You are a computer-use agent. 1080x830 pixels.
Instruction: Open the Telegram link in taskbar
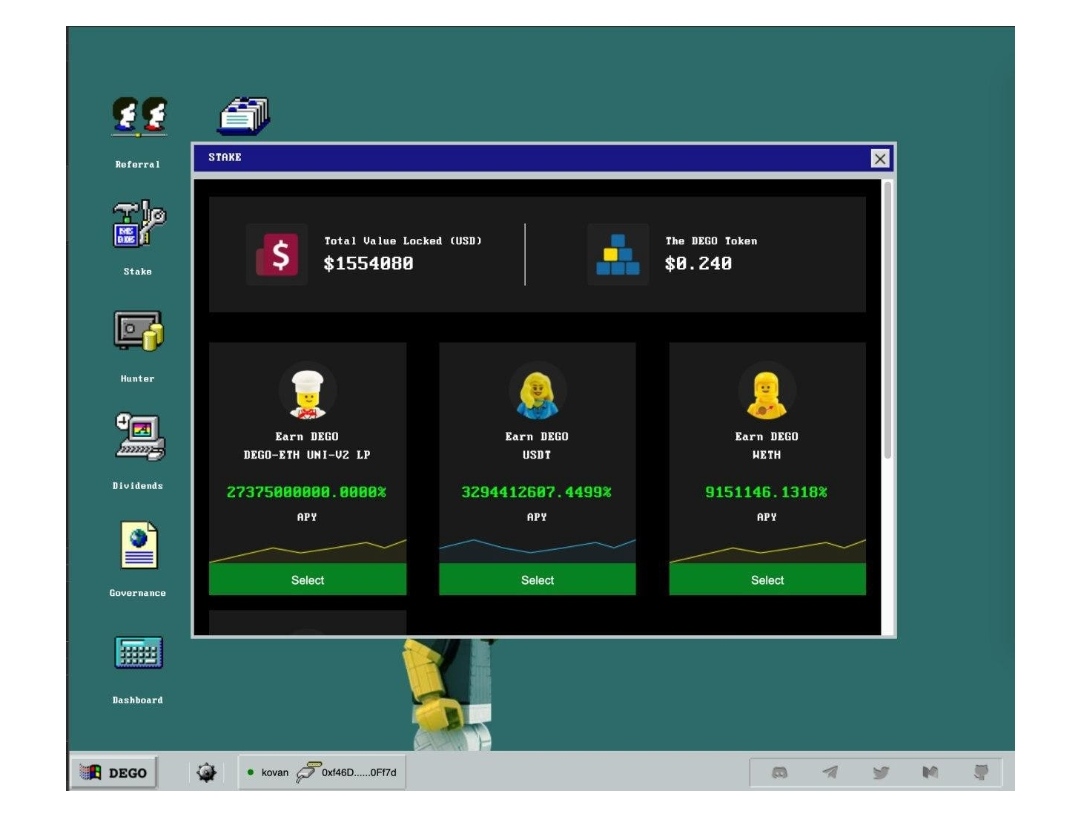pyautogui.click(x=830, y=772)
